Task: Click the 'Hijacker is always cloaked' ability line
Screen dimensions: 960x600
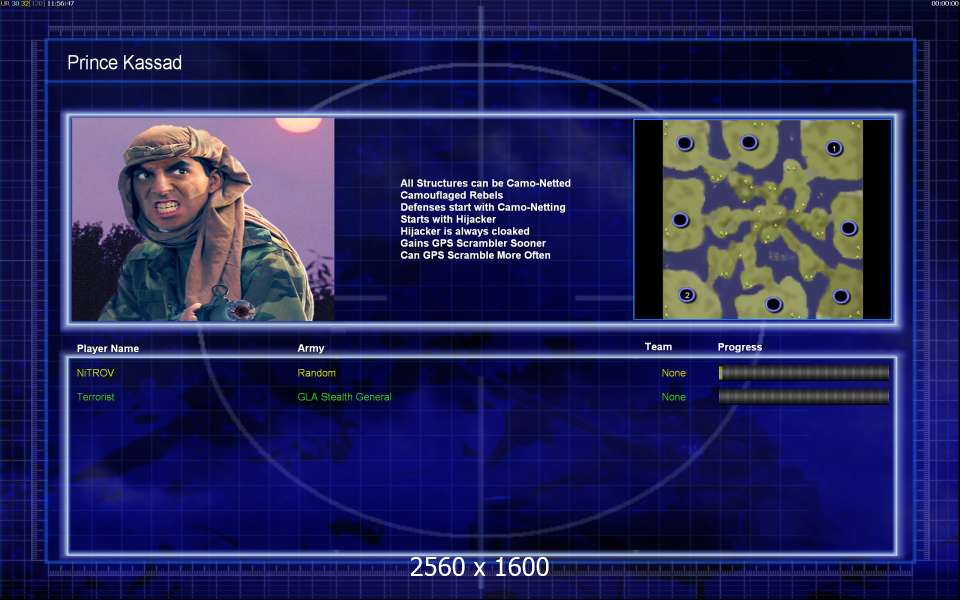Action: tap(465, 231)
